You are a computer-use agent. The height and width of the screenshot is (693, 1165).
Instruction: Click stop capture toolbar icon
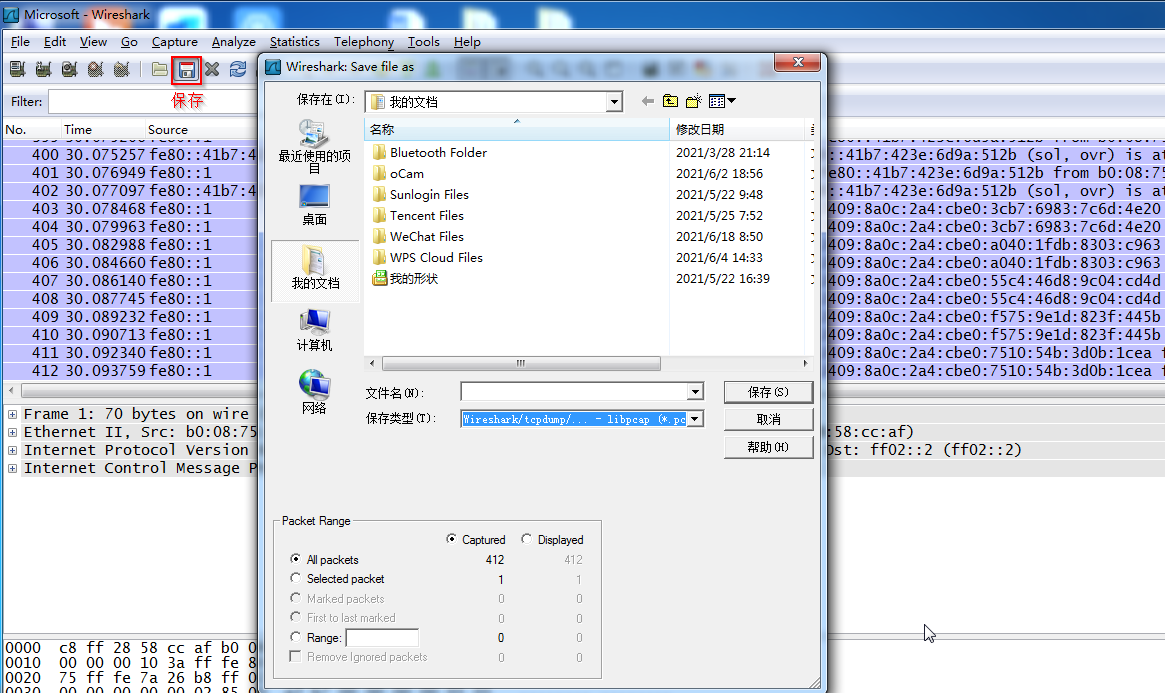(x=96, y=70)
